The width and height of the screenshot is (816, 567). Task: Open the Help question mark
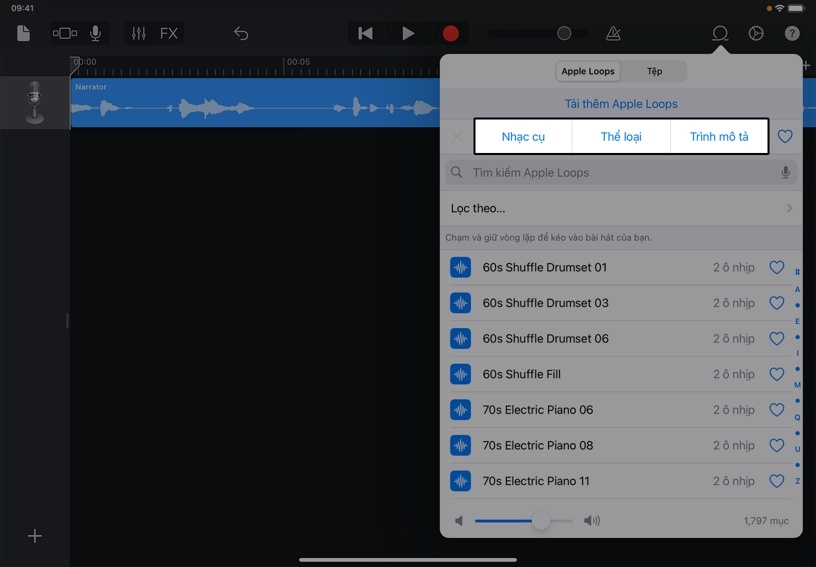point(792,33)
